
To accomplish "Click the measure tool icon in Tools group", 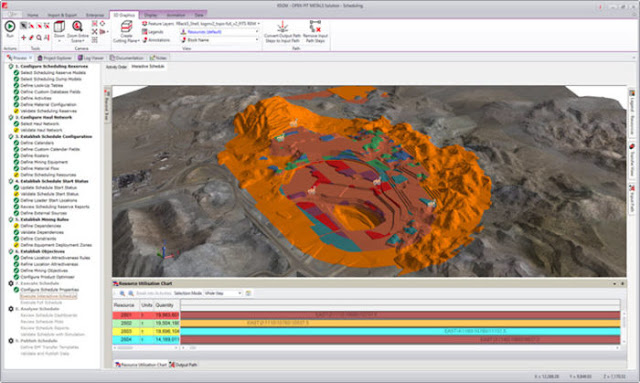I will tap(47, 38).
